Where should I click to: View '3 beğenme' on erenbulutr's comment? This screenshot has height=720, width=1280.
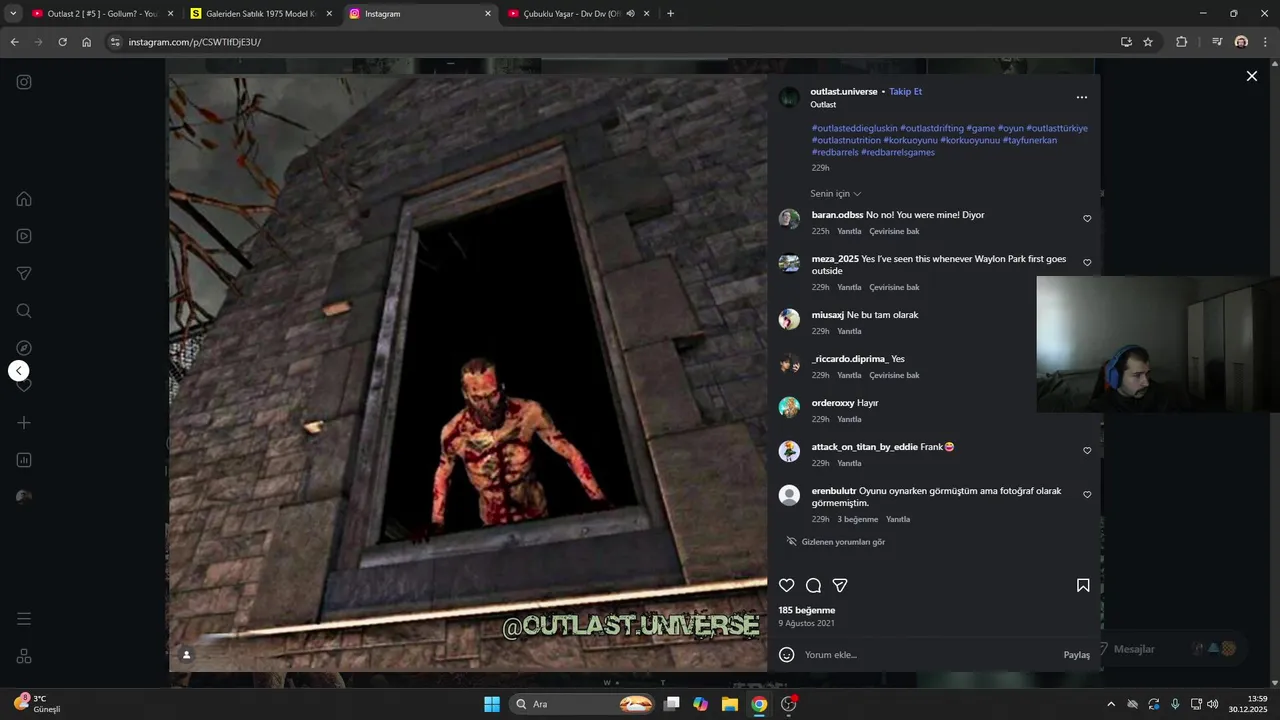click(x=858, y=520)
